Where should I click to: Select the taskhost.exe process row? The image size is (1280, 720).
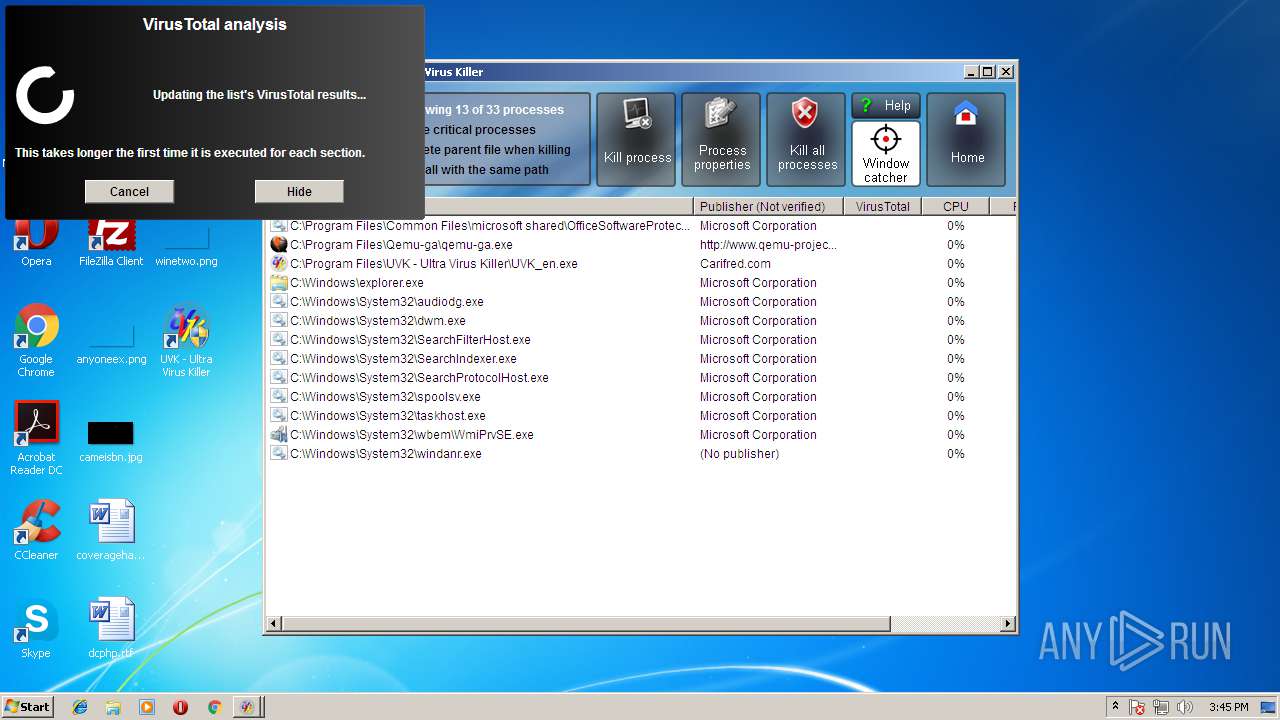pyautogui.click(x=640, y=416)
